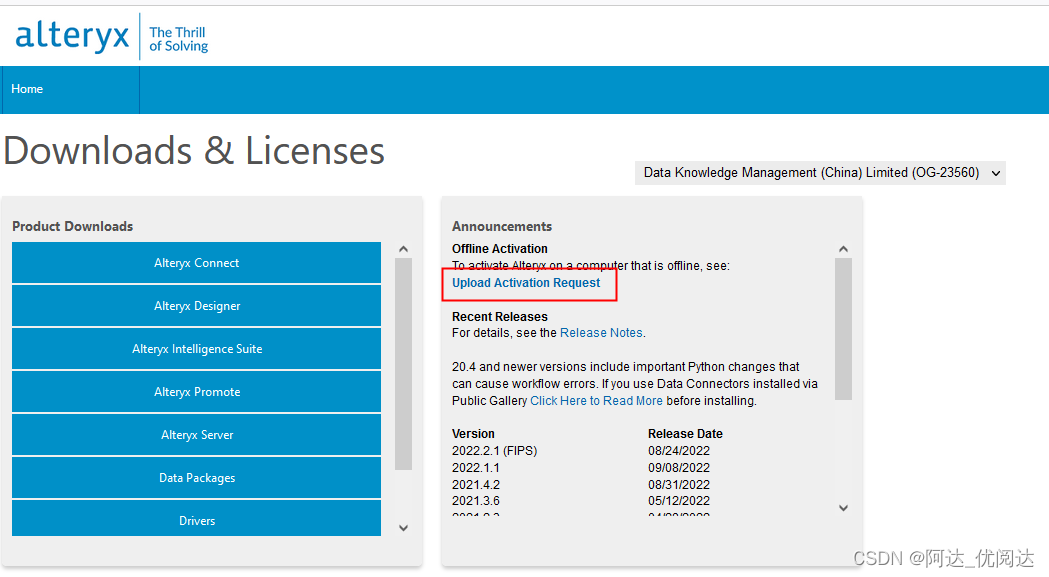
Task: Click the Alteryx logo
Action: [72, 35]
